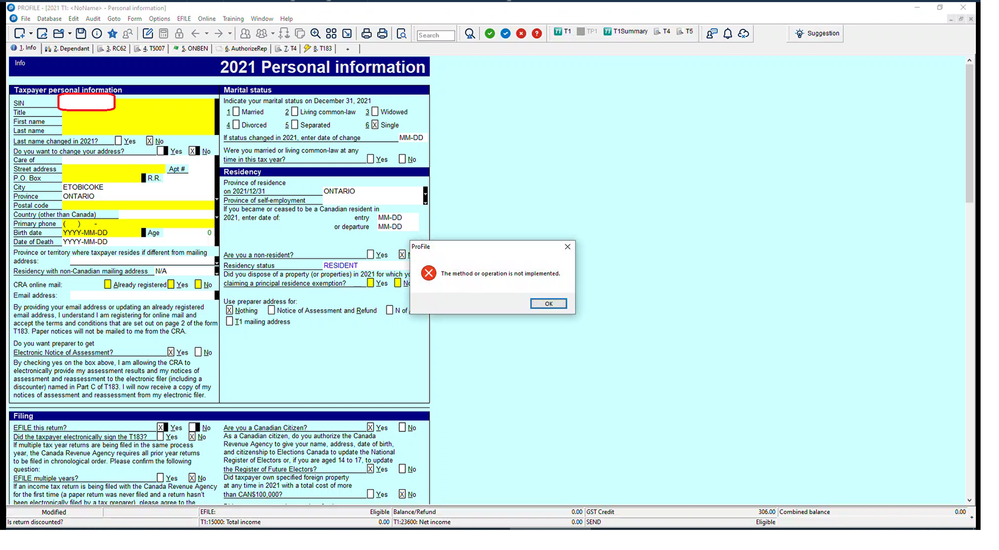The height and width of the screenshot is (550, 999).
Task: Check the Separated status box
Action: 294,125
